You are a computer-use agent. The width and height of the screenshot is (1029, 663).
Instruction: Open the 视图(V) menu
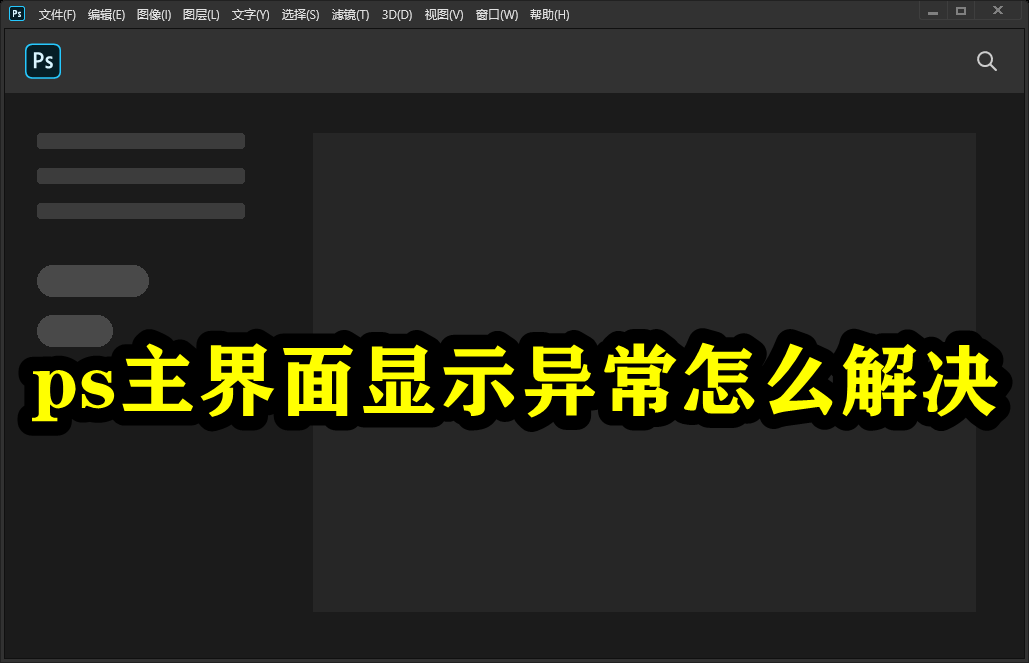pos(444,14)
